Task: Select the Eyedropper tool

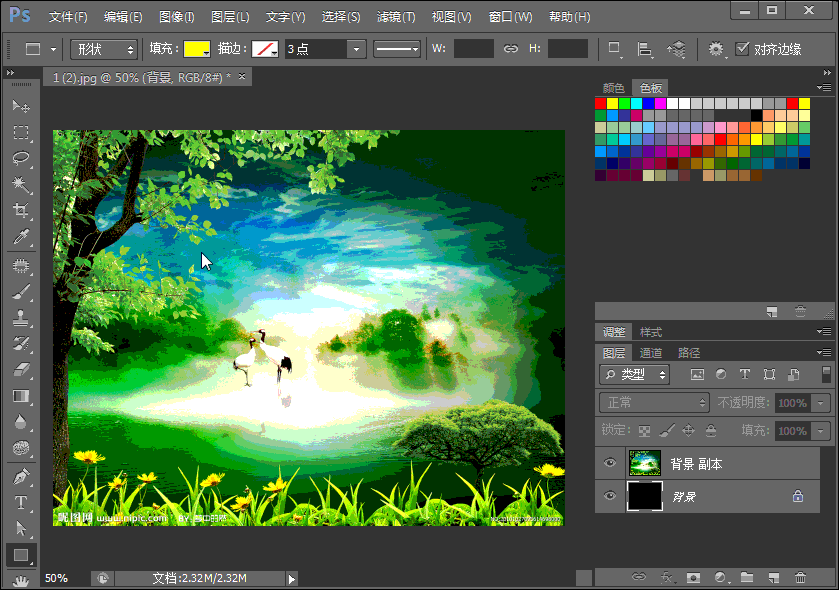Action: 21,237
